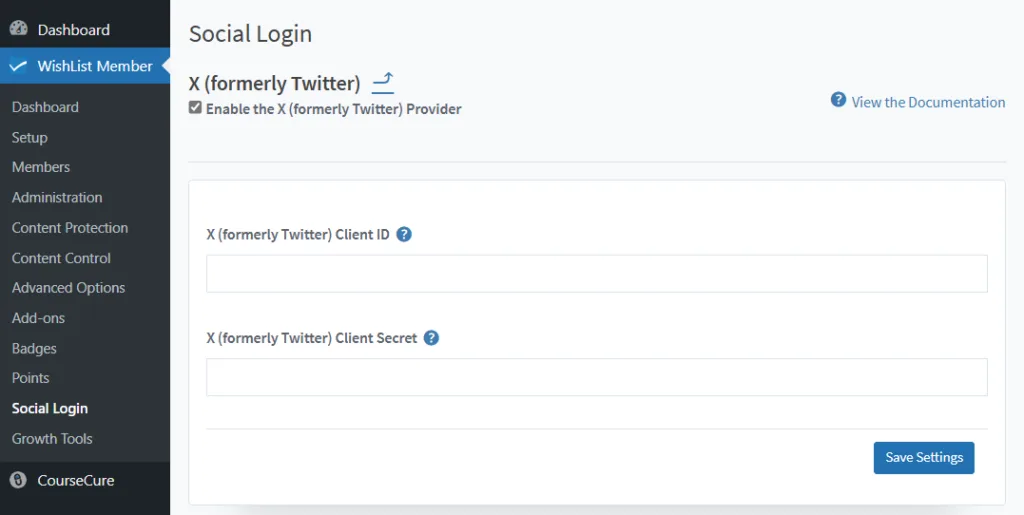Open Add-ons in sidebar
Screen dimensions: 1024x515
coord(38,318)
